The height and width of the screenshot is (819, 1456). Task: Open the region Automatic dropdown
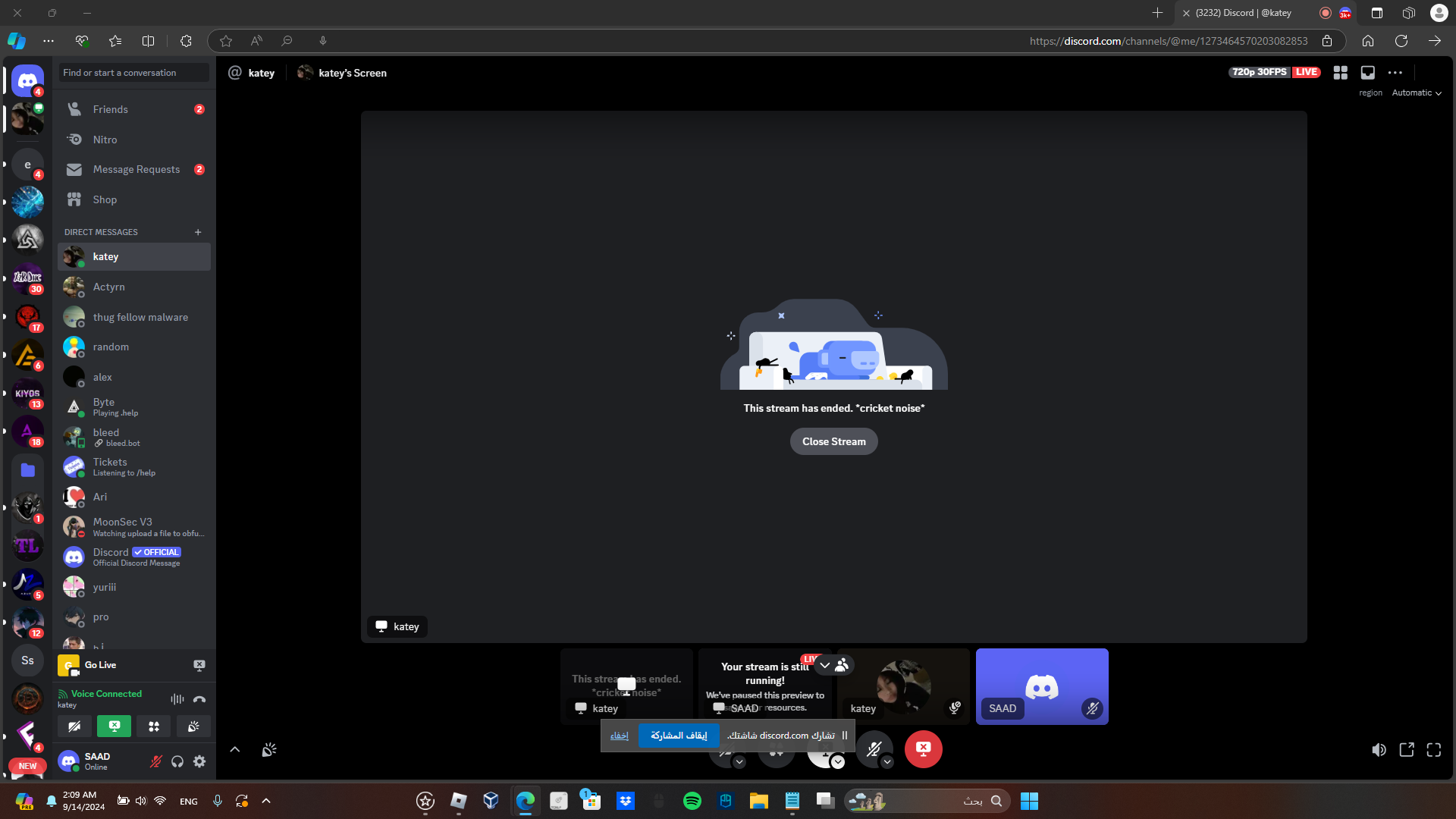1417,93
